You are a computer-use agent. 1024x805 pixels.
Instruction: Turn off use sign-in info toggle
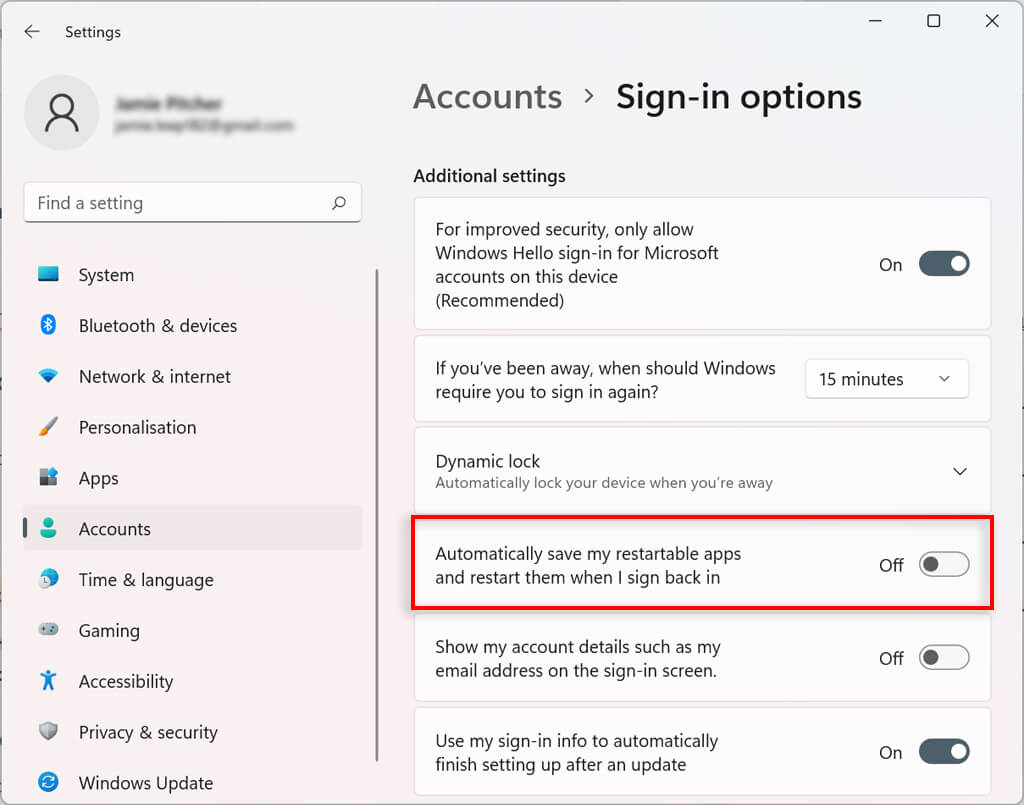click(x=944, y=752)
